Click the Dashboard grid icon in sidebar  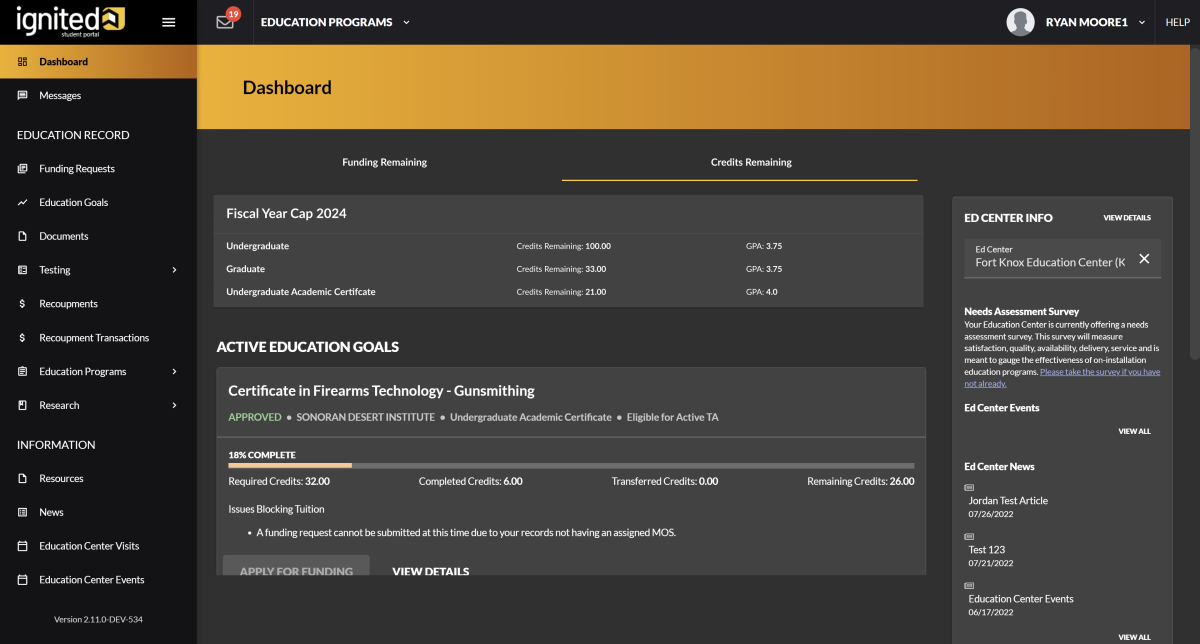tap(23, 62)
